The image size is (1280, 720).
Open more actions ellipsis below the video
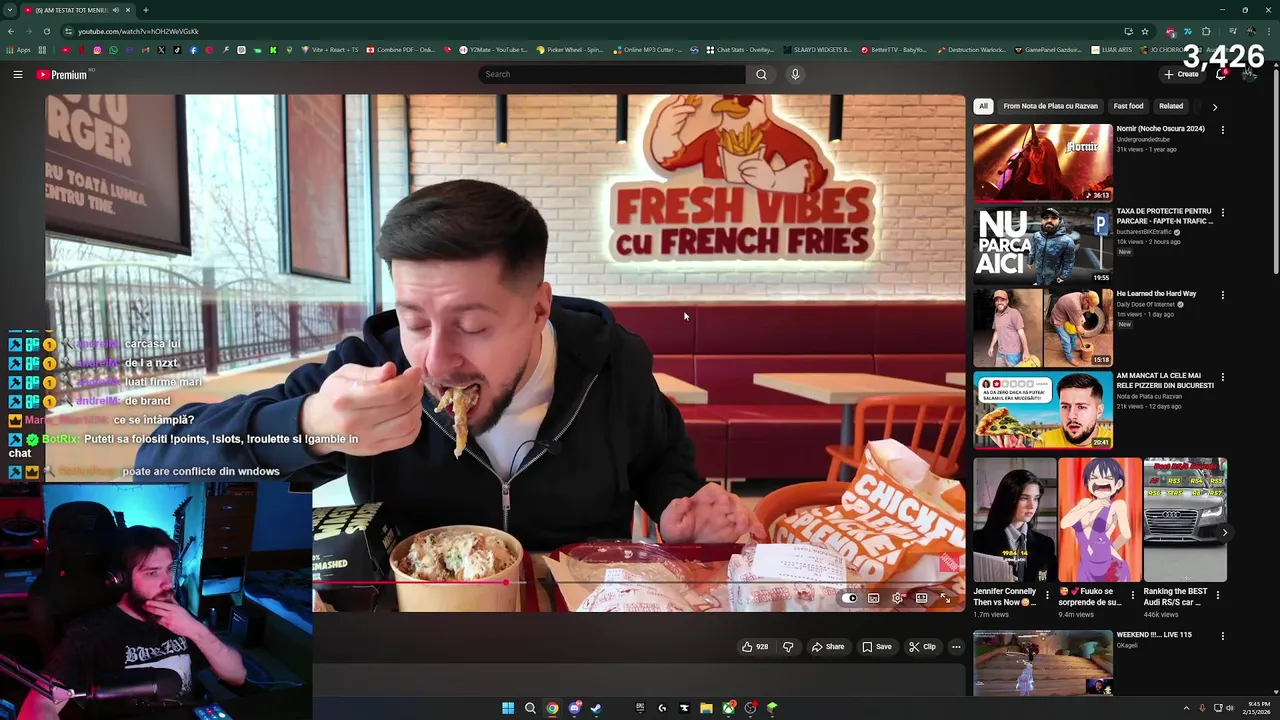(x=956, y=647)
